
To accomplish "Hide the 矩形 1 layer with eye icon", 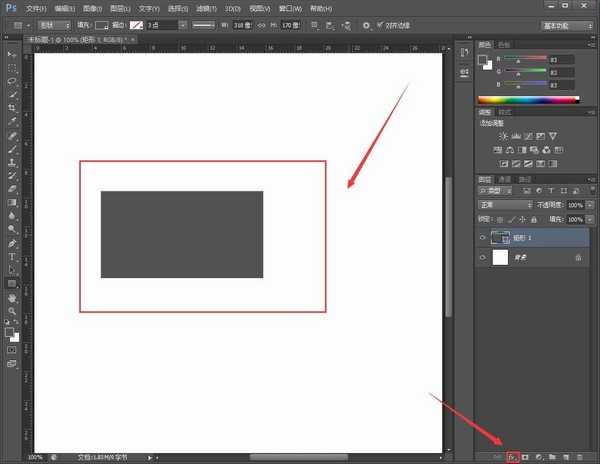I will click(x=482, y=238).
